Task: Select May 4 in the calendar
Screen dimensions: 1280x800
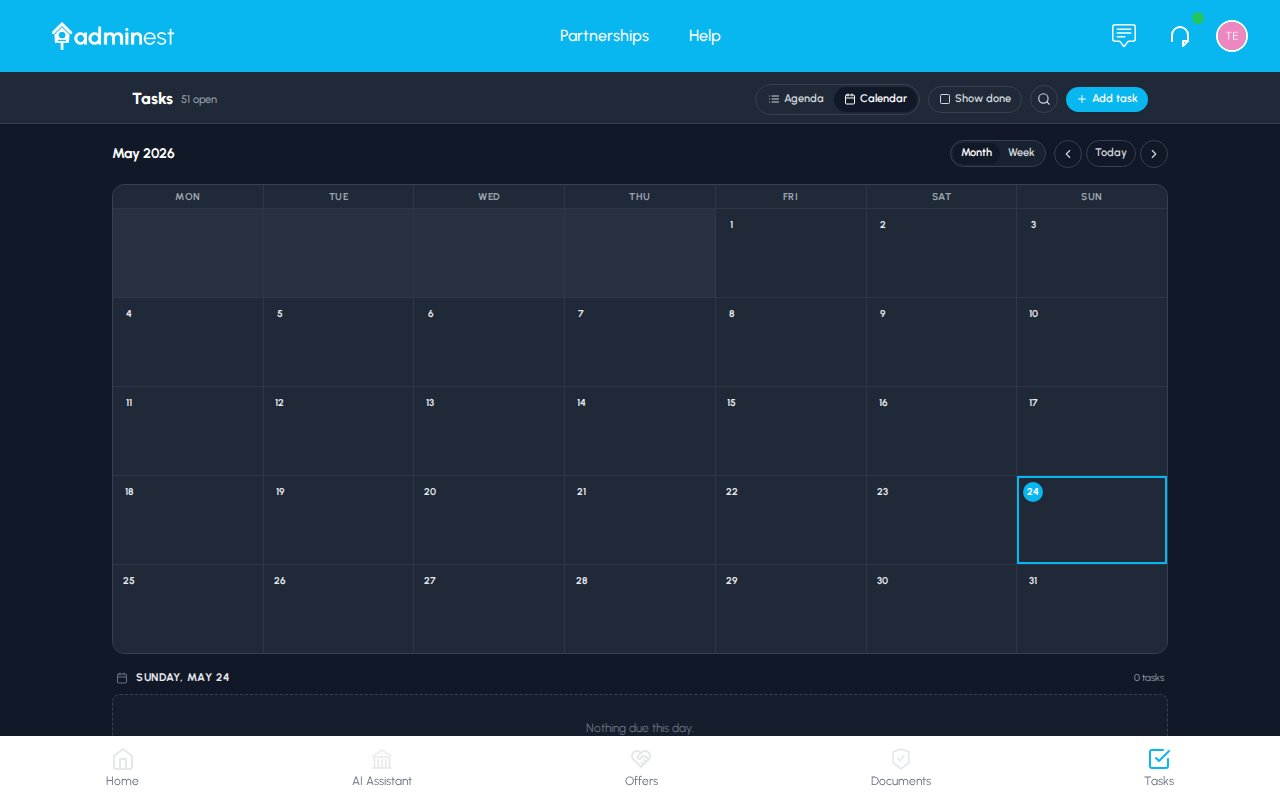Action: (188, 342)
